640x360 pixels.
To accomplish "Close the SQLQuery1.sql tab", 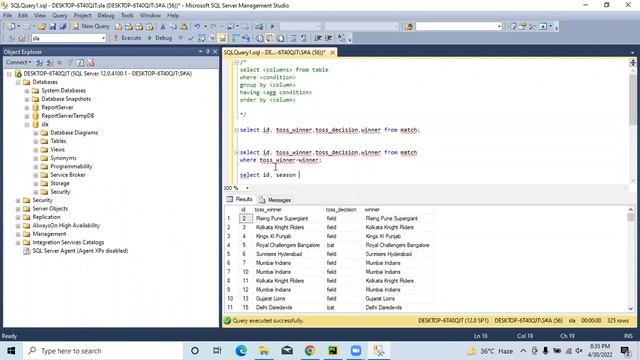I will [x=333, y=52].
